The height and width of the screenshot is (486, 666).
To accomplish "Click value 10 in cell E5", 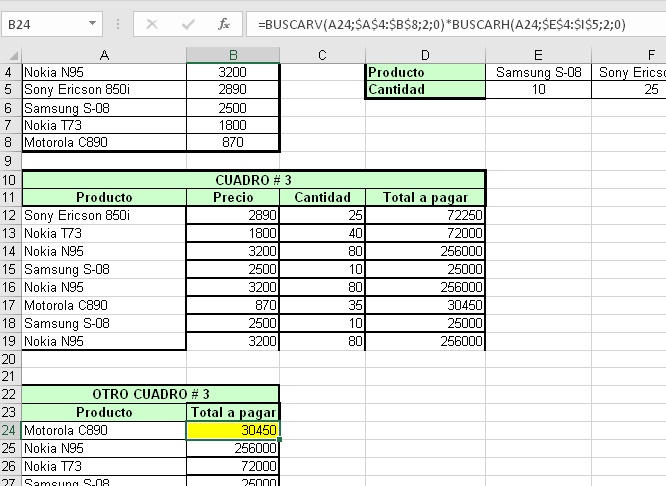I will click(x=538, y=90).
